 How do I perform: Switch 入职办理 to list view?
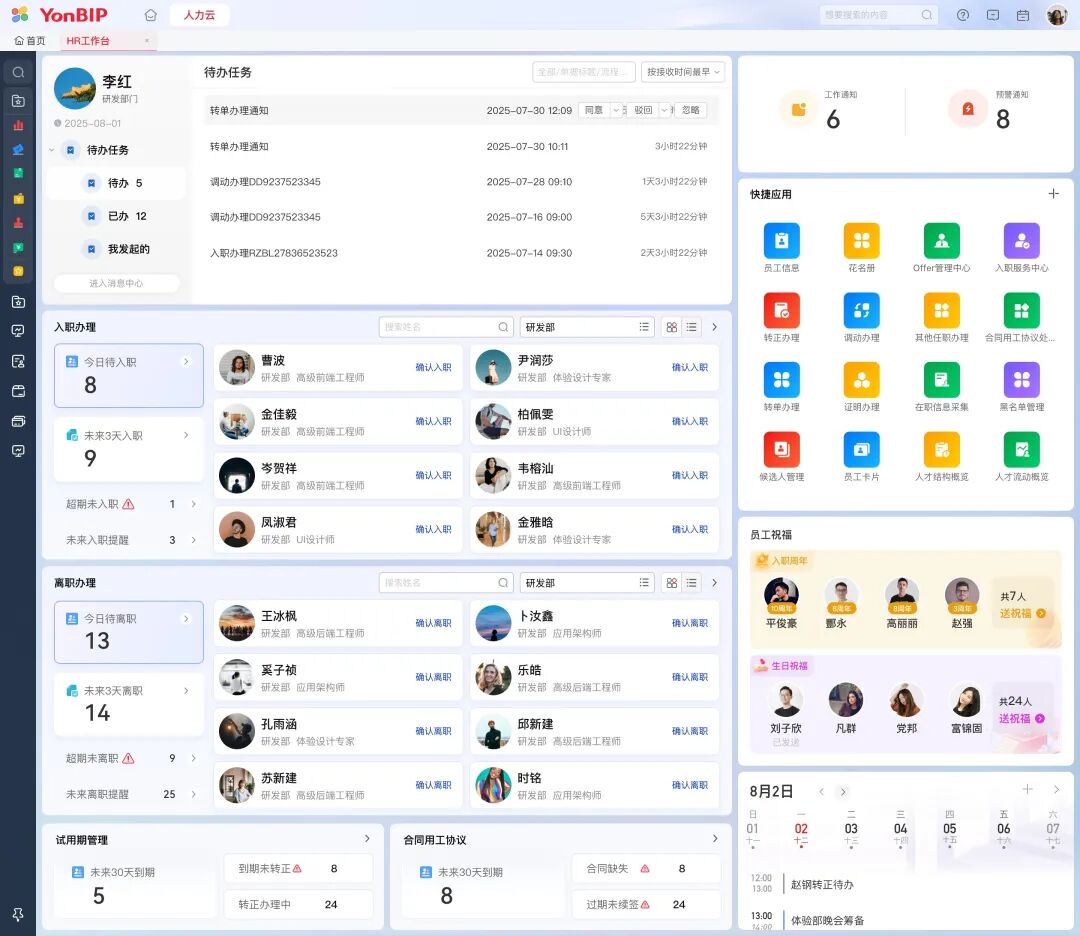[x=691, y=327]
